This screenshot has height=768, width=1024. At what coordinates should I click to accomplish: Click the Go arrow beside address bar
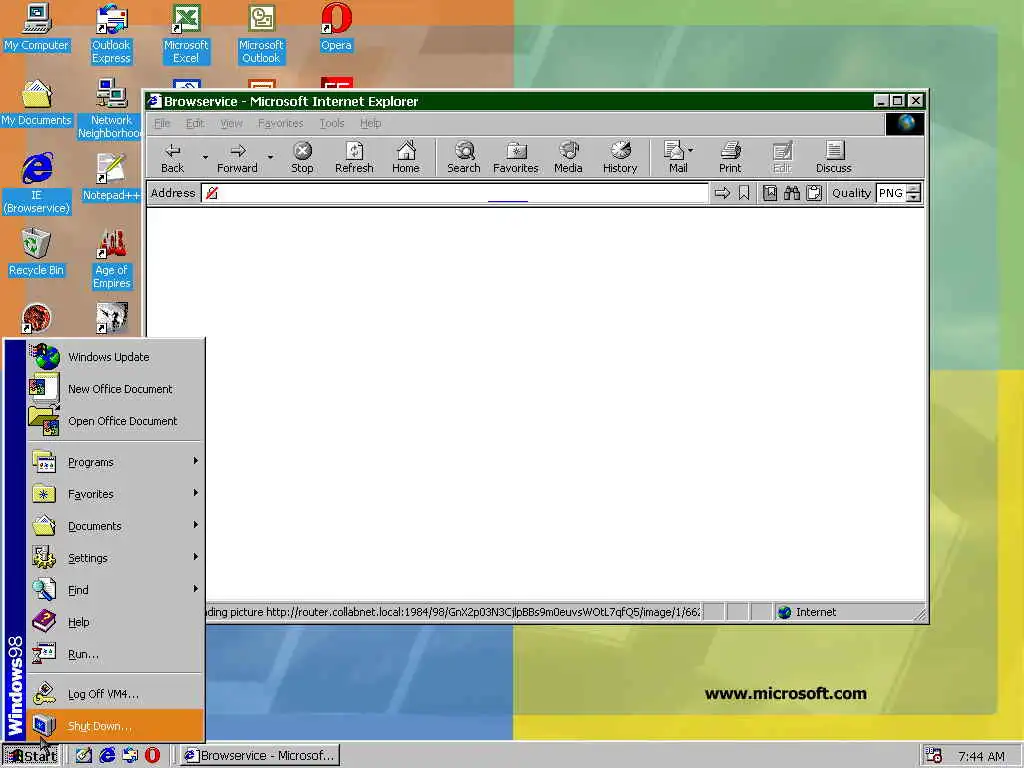(722, 193)
